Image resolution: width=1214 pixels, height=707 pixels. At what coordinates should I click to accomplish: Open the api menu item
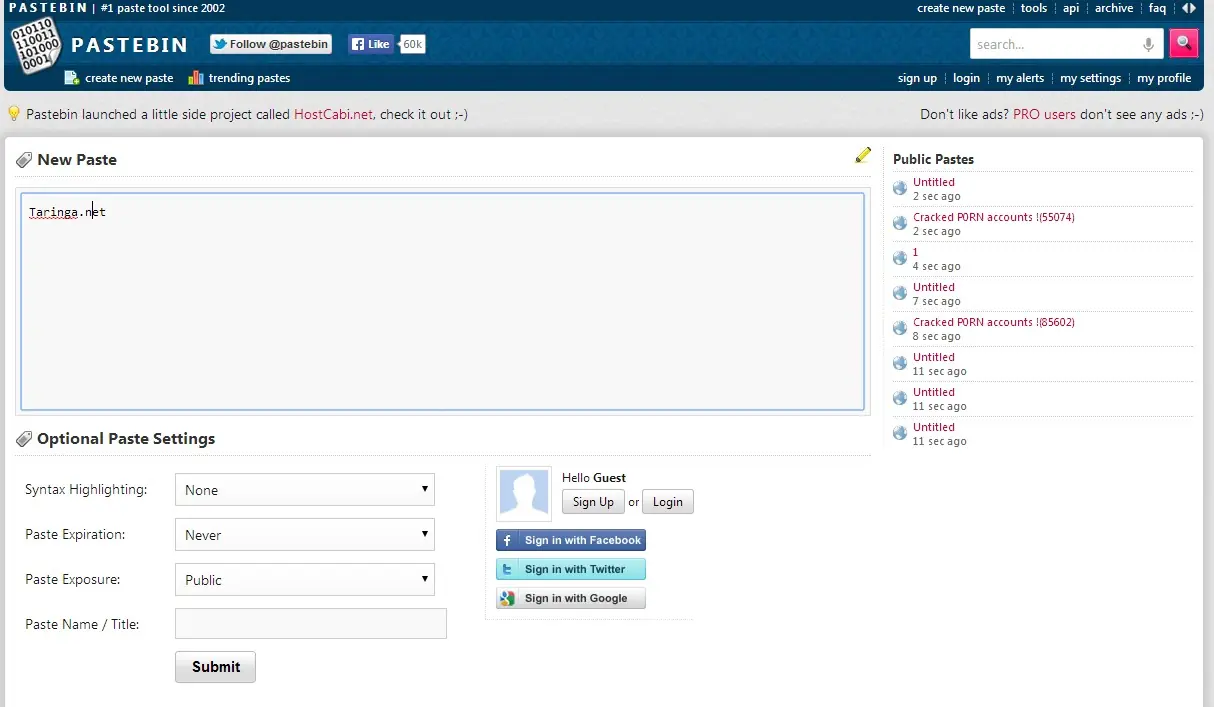[x=1071, y=8]
